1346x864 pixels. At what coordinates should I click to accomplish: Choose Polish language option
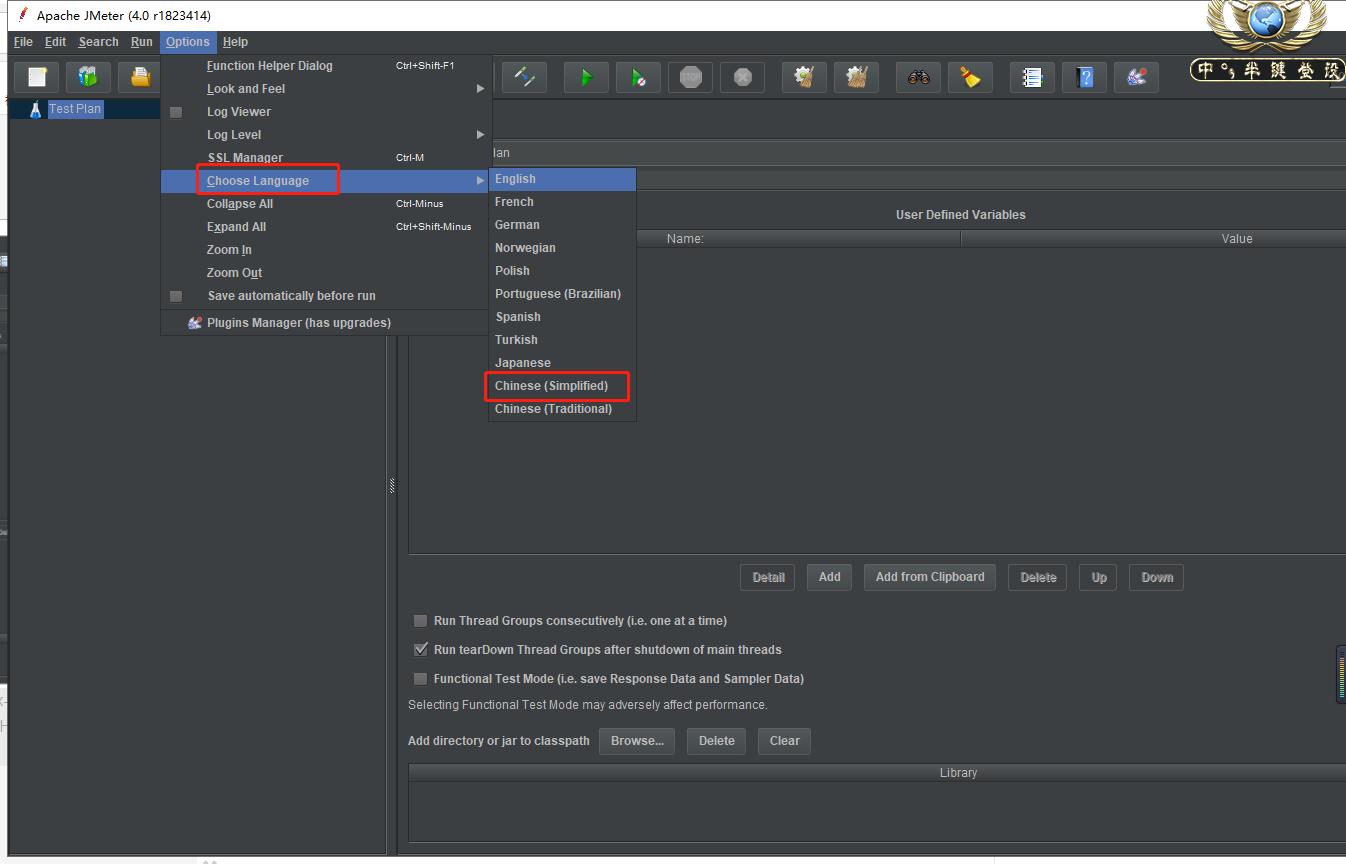562,271
